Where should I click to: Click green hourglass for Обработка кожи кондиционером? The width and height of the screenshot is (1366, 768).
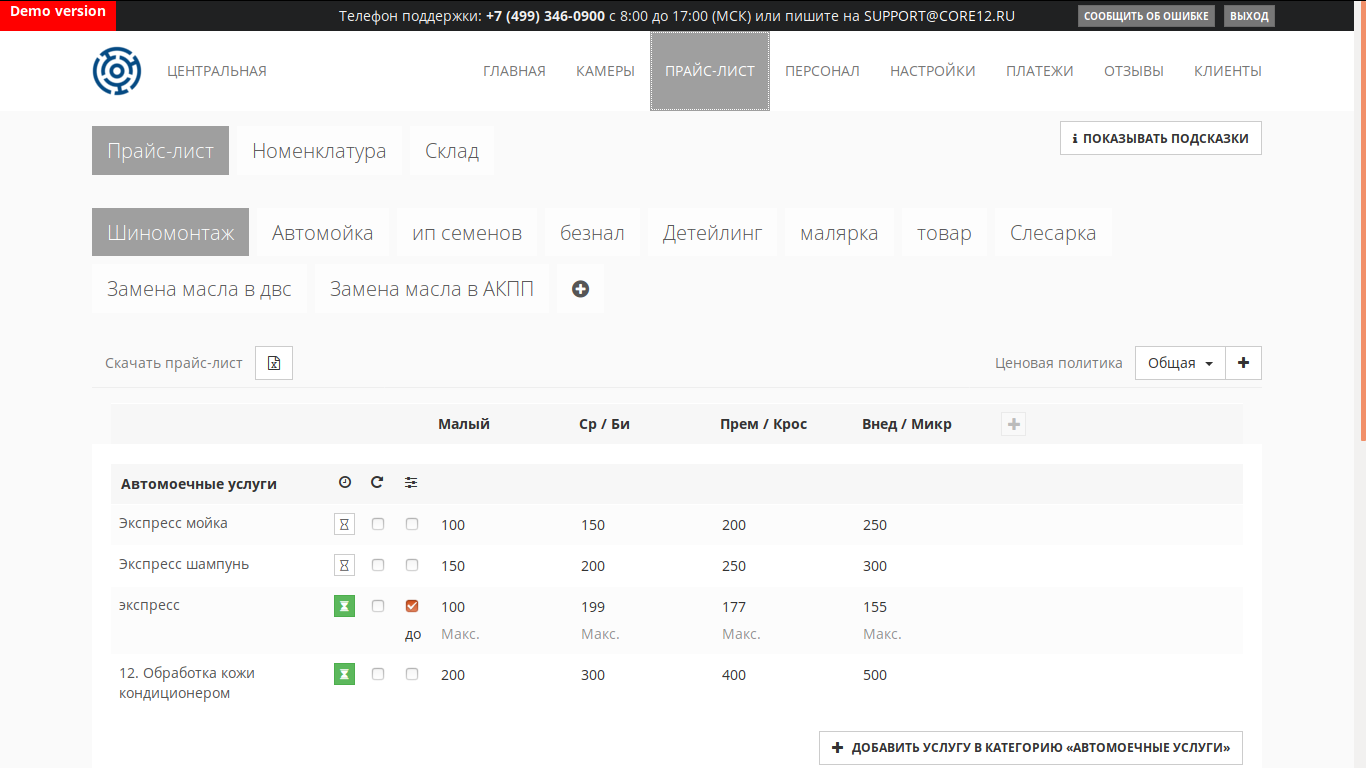click(x=344, y=674)
